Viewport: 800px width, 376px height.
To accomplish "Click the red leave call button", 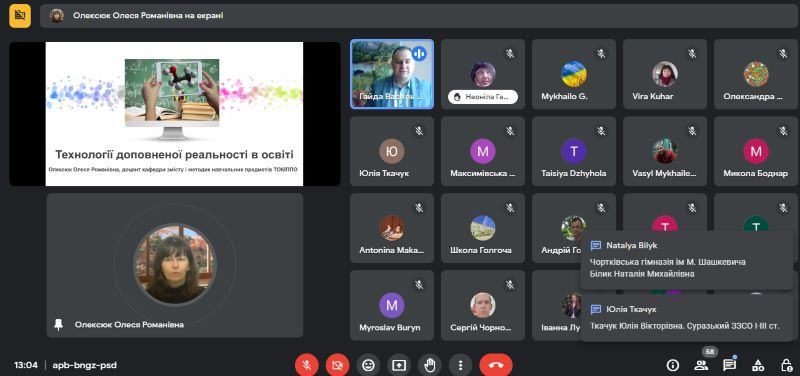I will point(495,365).
